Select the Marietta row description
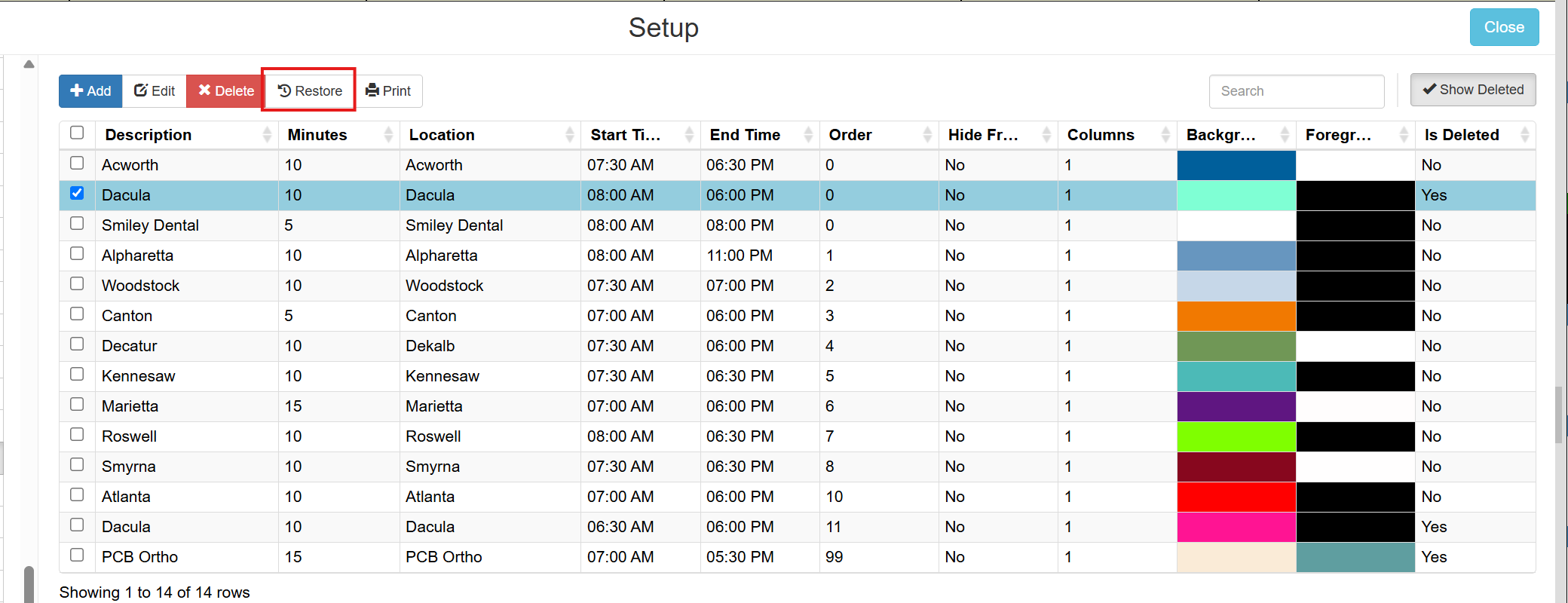 [x=130, y=406]
